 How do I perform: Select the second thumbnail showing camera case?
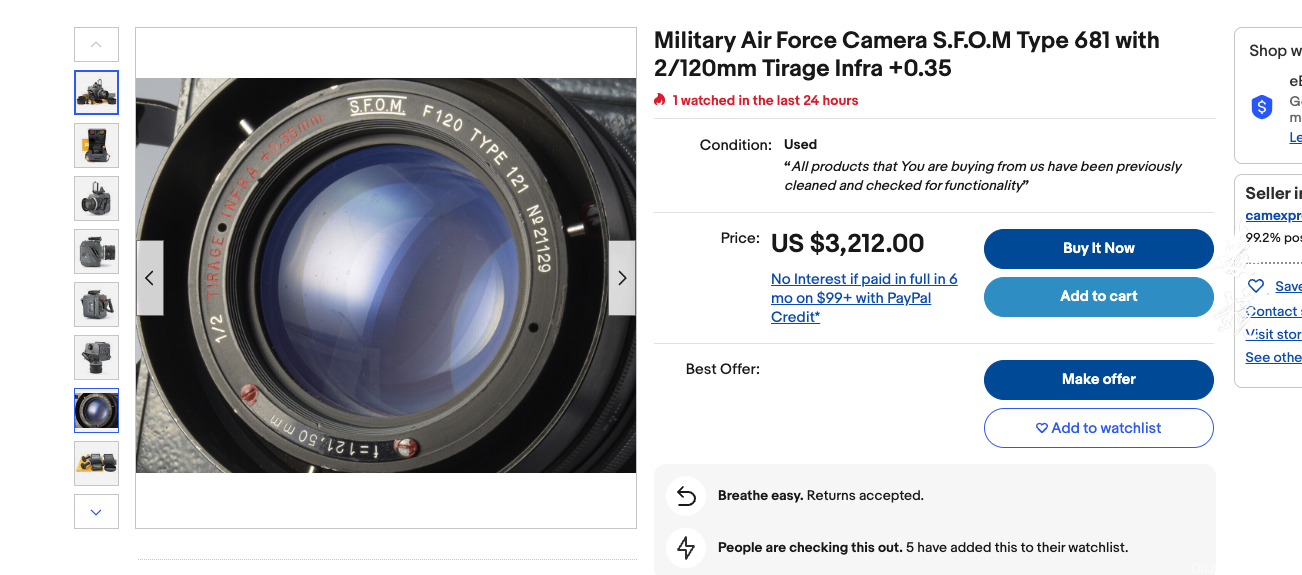[97, 145]
